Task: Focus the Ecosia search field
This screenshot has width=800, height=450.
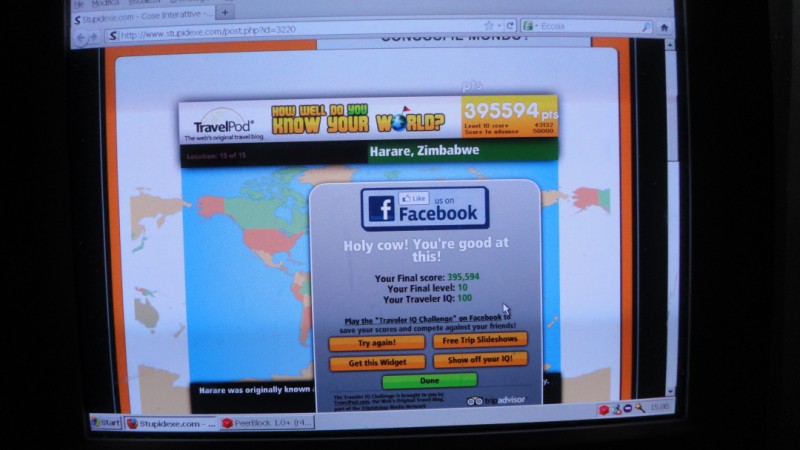Action: (587, 26)
